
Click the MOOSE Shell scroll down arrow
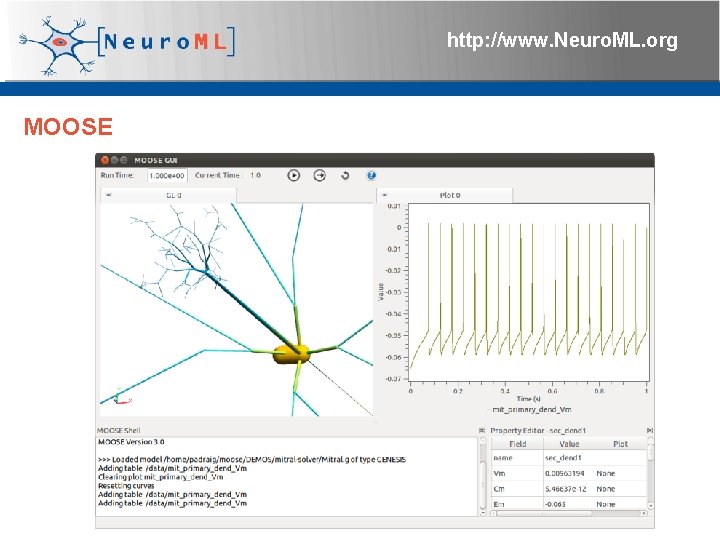[483, 513]
